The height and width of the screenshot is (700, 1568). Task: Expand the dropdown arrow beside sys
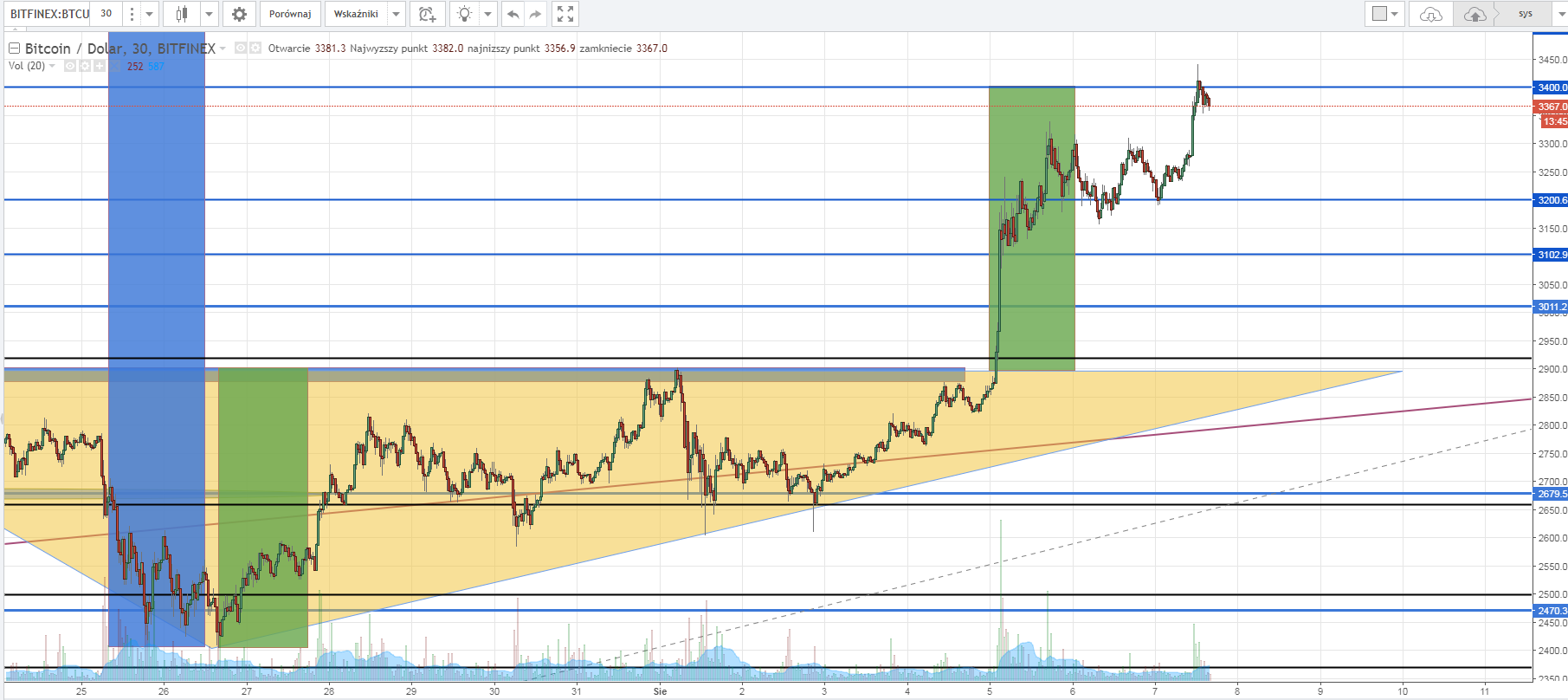[1563, 14]
